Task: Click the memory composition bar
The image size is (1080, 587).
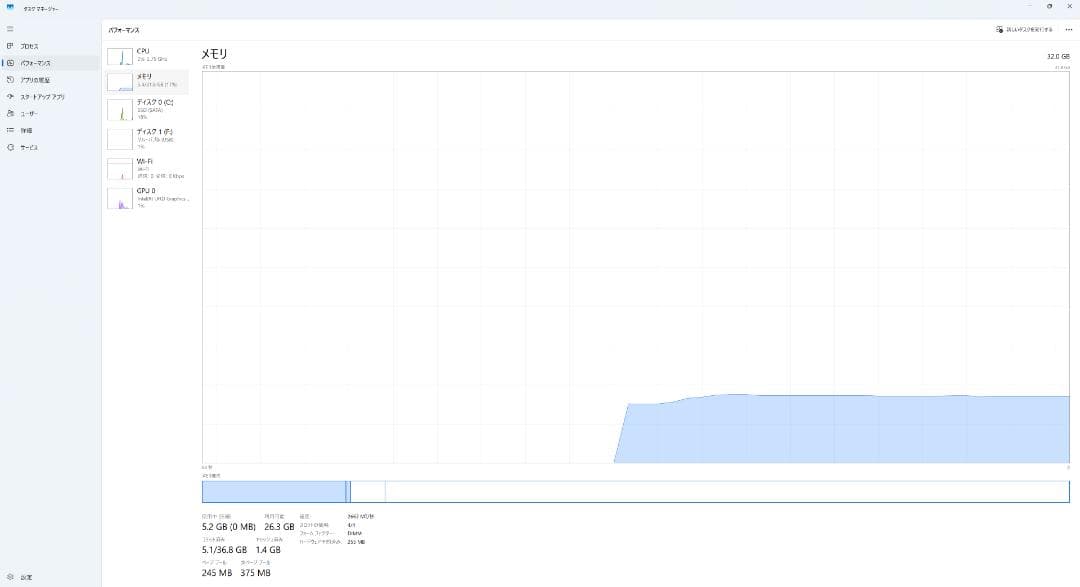Action: tap(635, 491)
